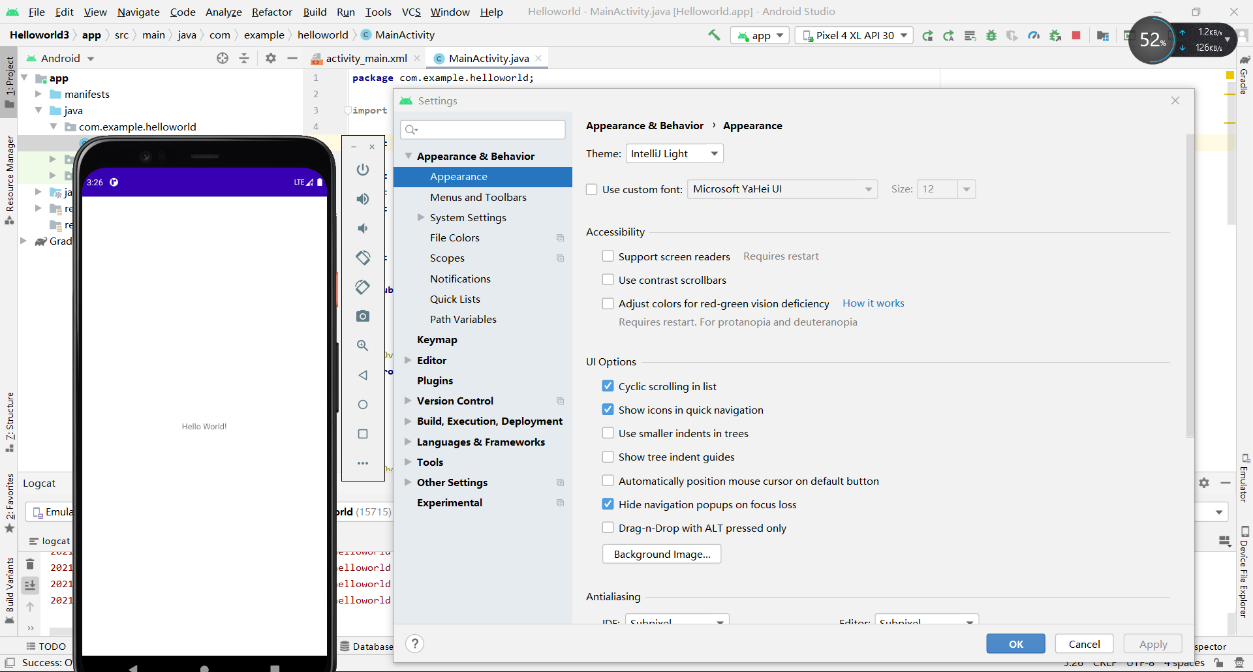Click the Make Project hammer icon
The width and height of the screenshot is (1253, 672).
click(x=714, y=35)
